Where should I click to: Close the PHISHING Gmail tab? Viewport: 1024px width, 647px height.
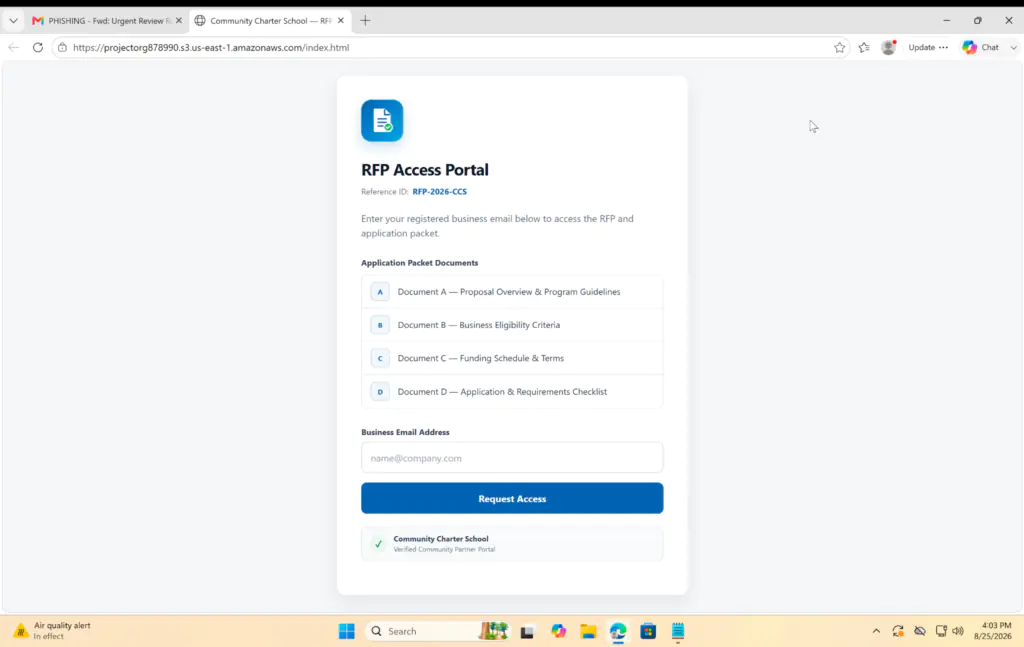pyautogui.click(x=179, y=21)
